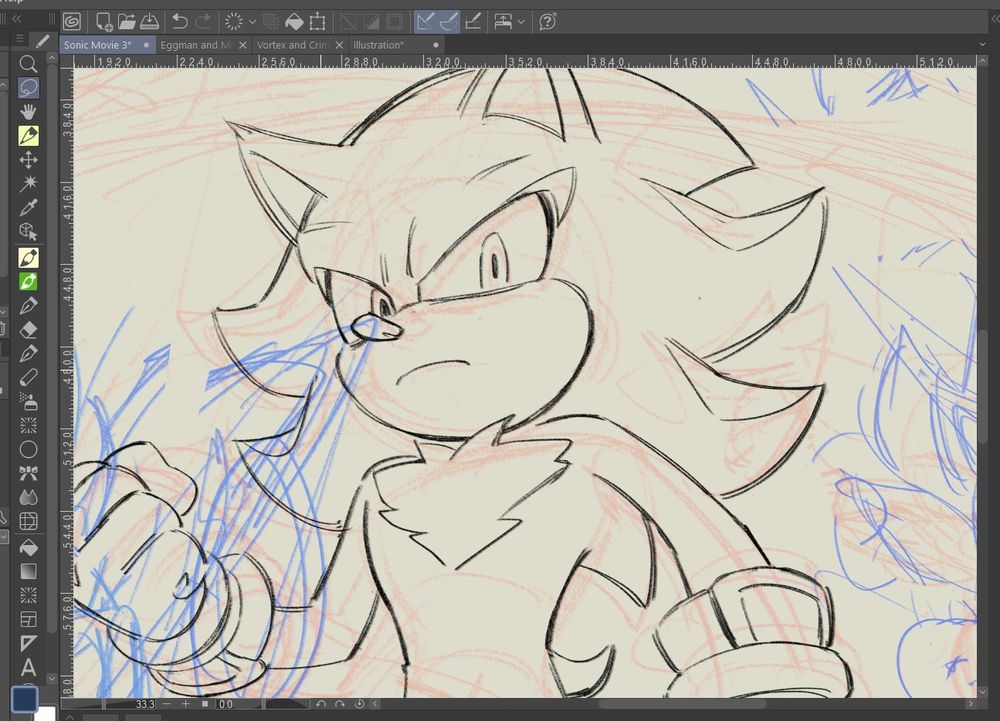
Task: Close the Vortex and Crim tab
Action: [x=339, y=45]
